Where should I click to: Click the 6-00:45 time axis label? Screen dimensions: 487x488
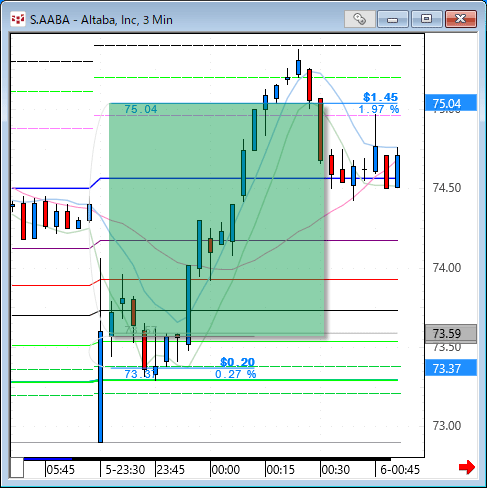(400, 470)
